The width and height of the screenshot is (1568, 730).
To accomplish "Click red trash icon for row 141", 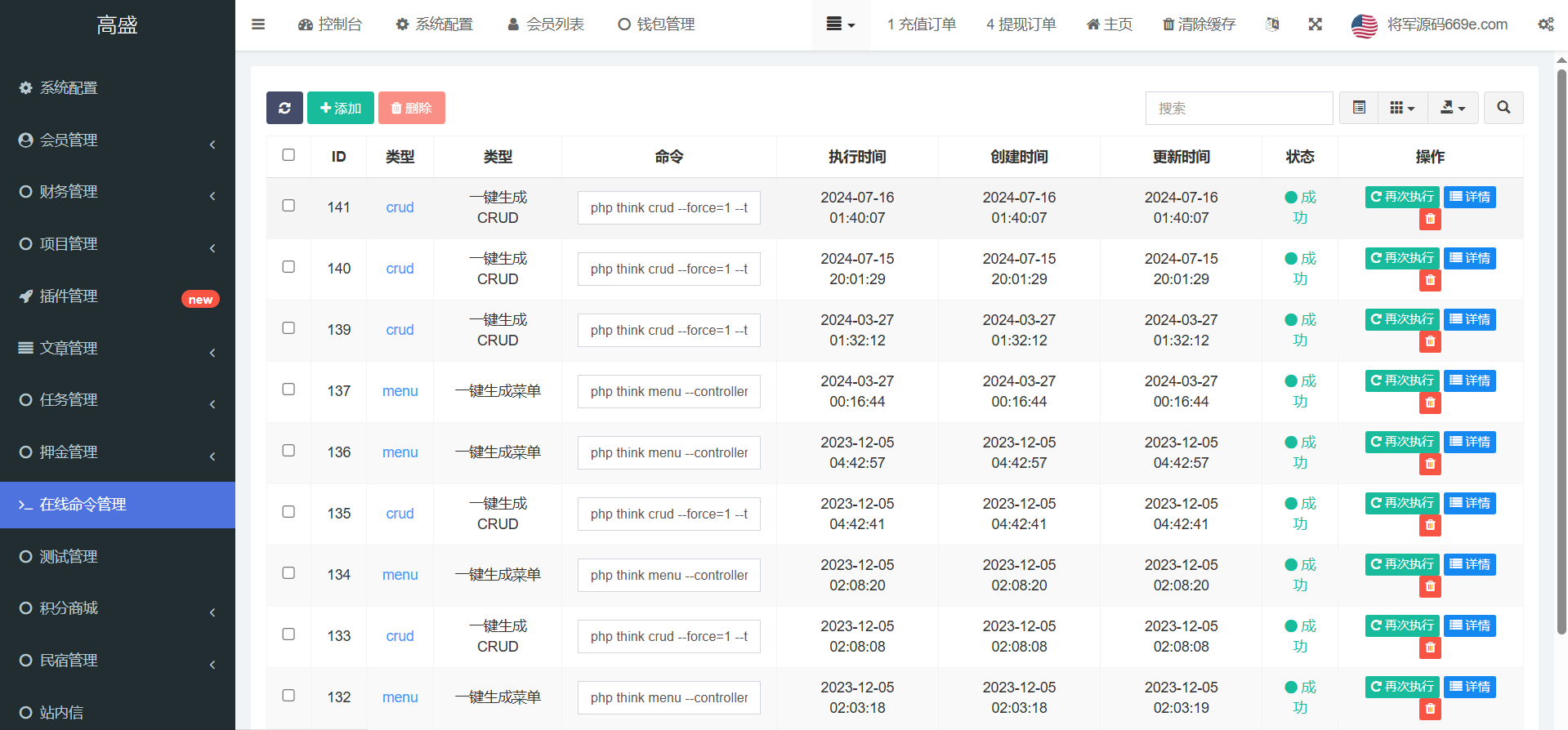I will point(1430,219).
